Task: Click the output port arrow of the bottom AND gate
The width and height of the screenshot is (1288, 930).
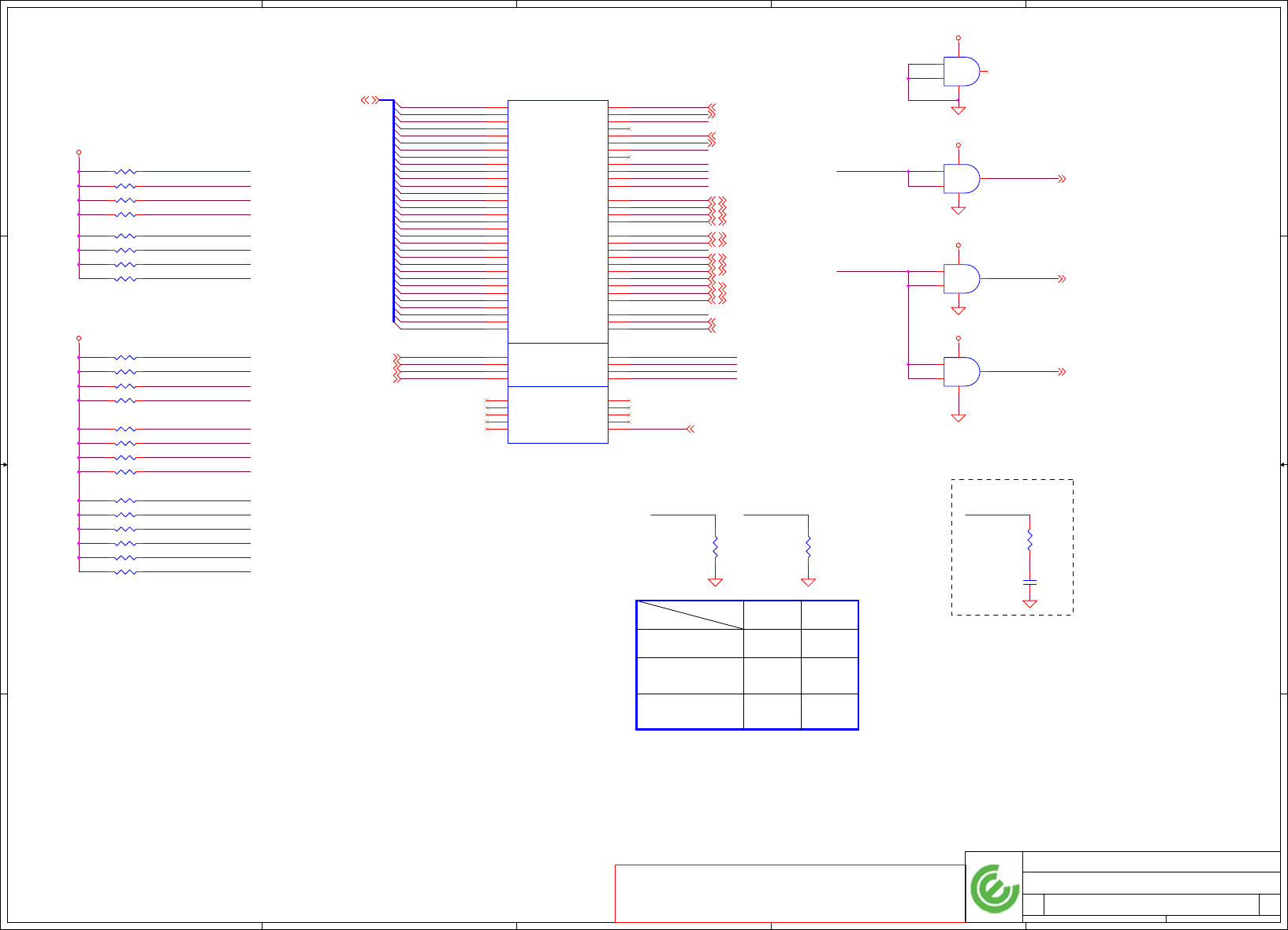Action: point(1062,371)
